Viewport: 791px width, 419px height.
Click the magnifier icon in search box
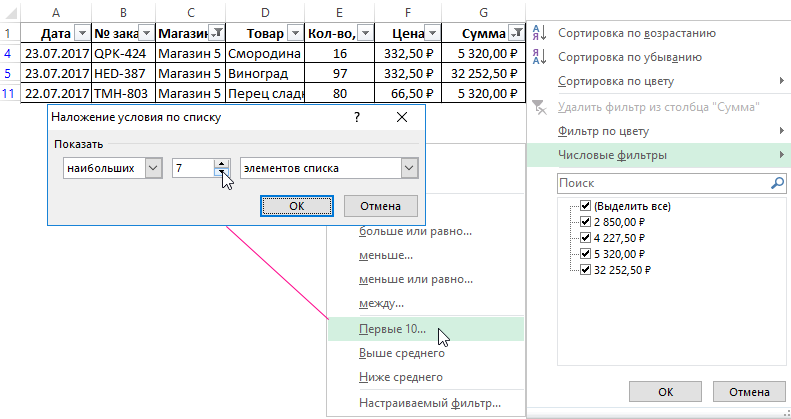[778, 183]
